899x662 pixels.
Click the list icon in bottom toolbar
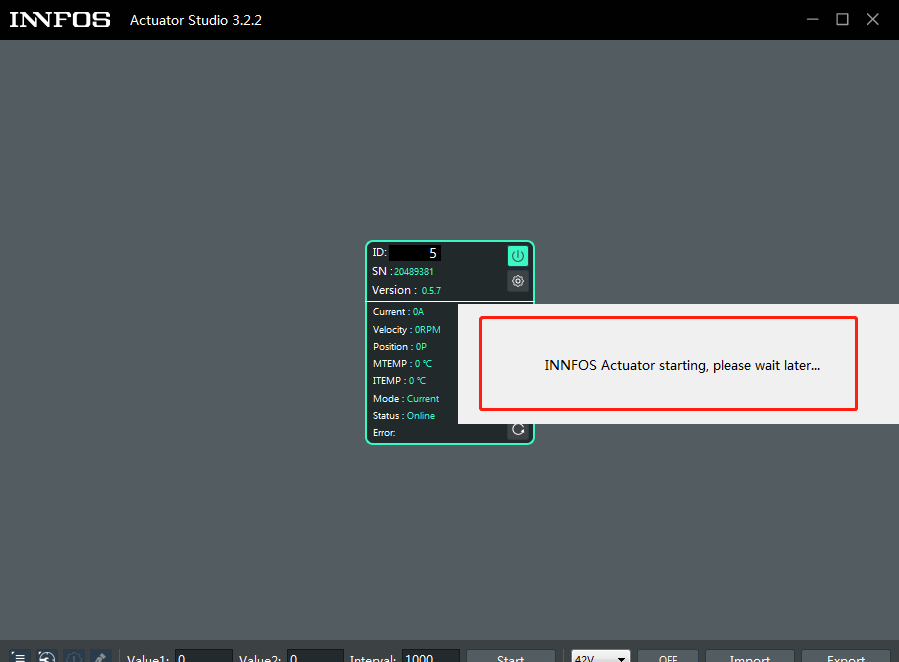coord(18,657)
